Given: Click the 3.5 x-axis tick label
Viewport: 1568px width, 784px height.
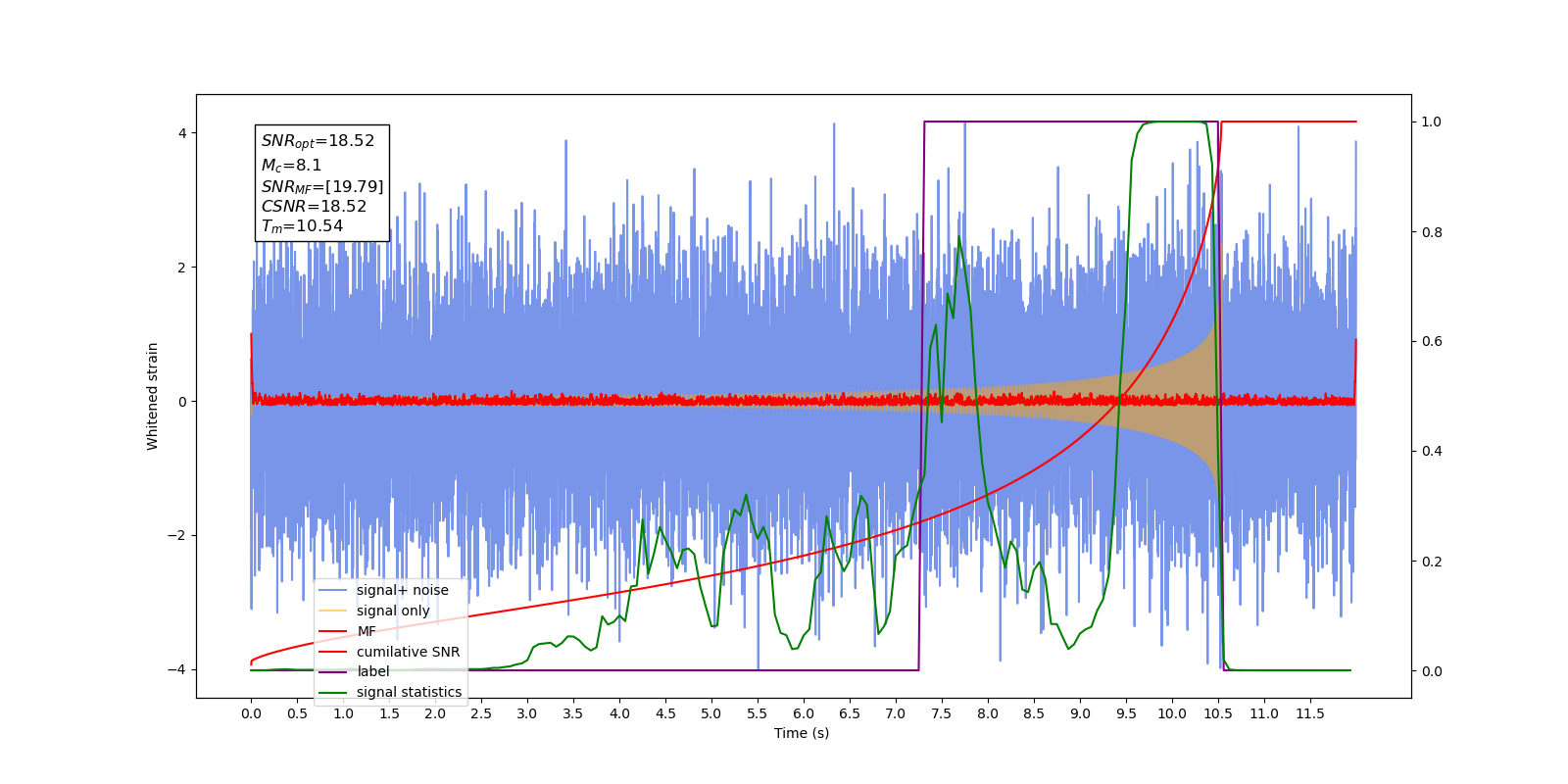Looking at the screenshot, I should pos(573,713).
